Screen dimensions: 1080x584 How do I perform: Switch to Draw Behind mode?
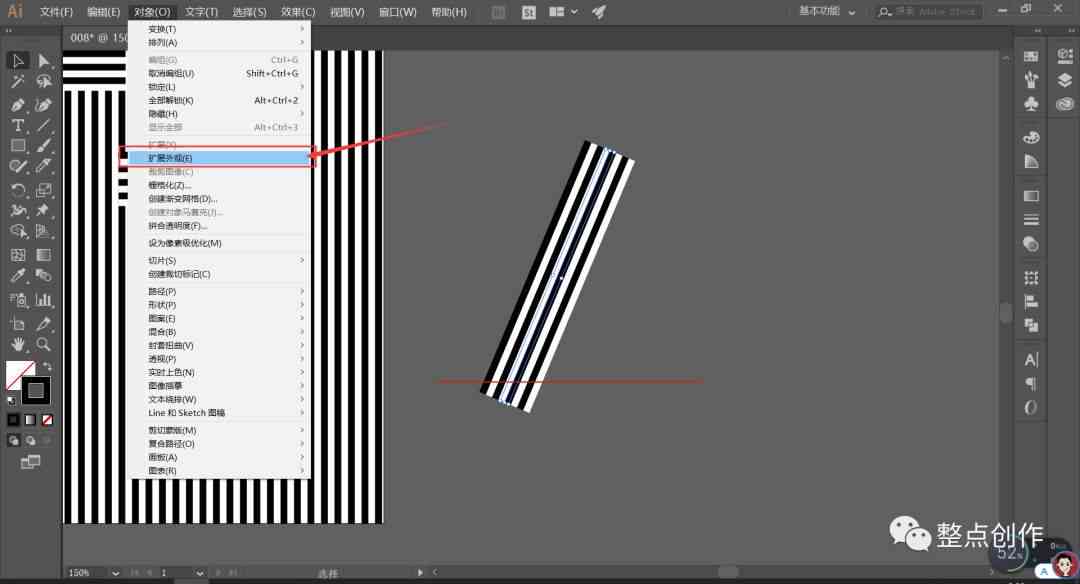pos(30,441)
